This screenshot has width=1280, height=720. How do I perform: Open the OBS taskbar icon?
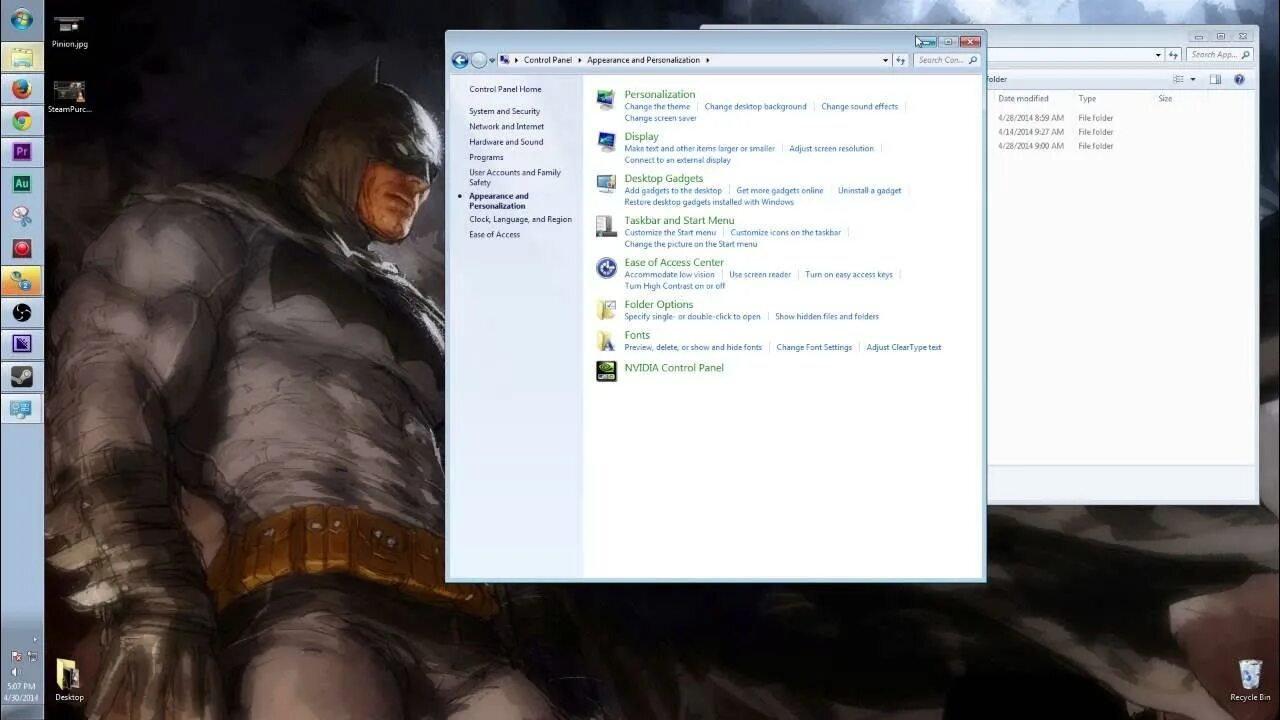click(x=21, y=313)
